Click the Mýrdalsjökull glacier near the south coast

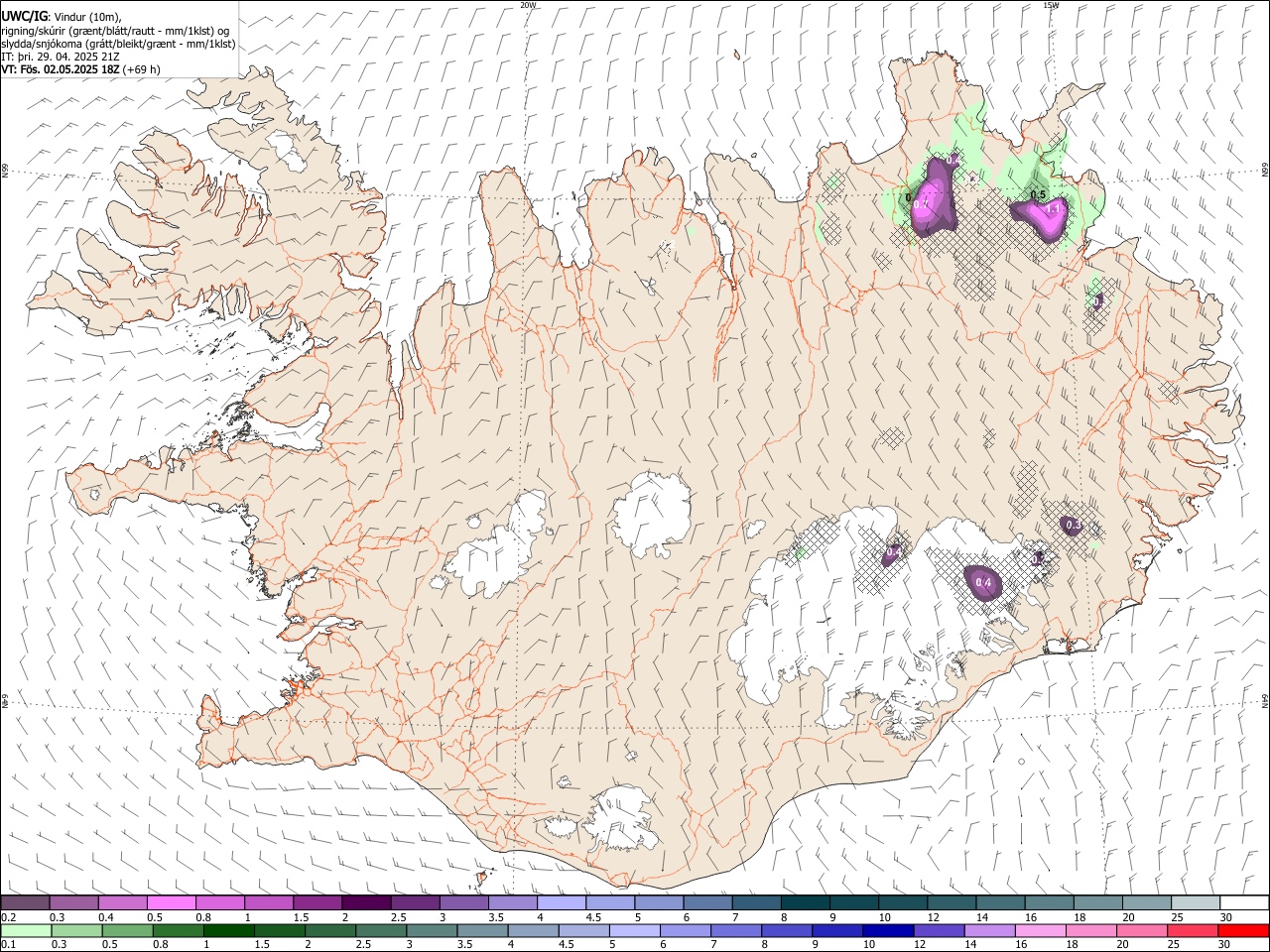pos(622,817)
